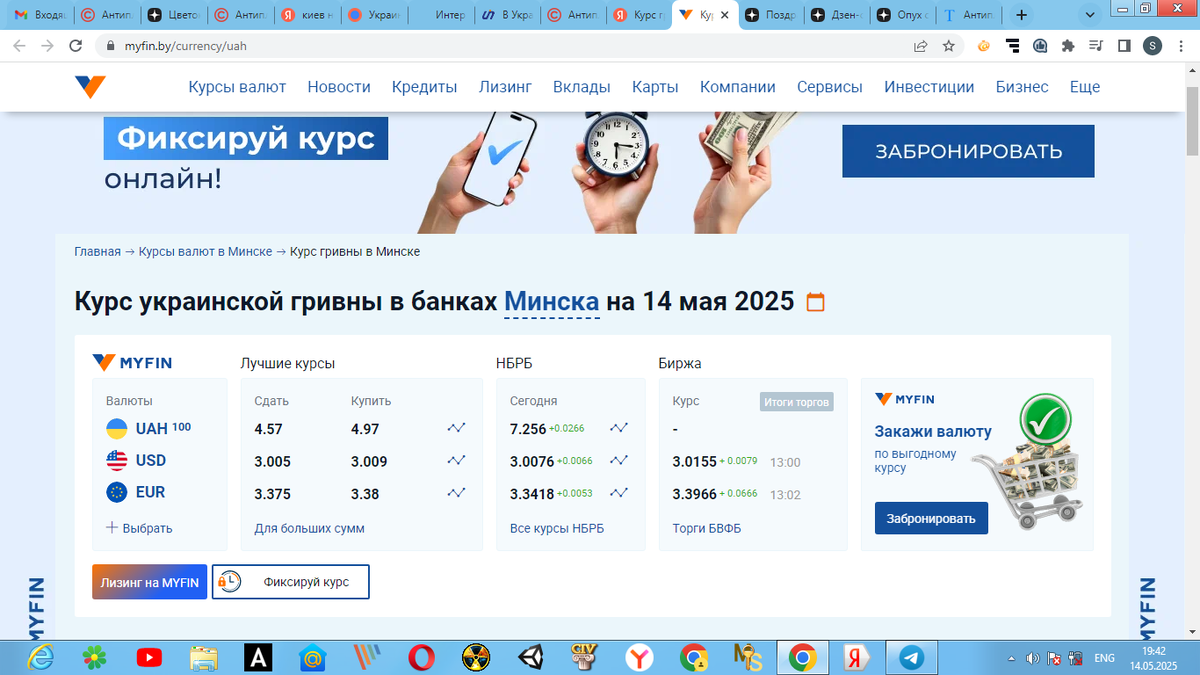Open the Все курсы НБРБ link
This screenshot has width=1200, height=675.
558,527
